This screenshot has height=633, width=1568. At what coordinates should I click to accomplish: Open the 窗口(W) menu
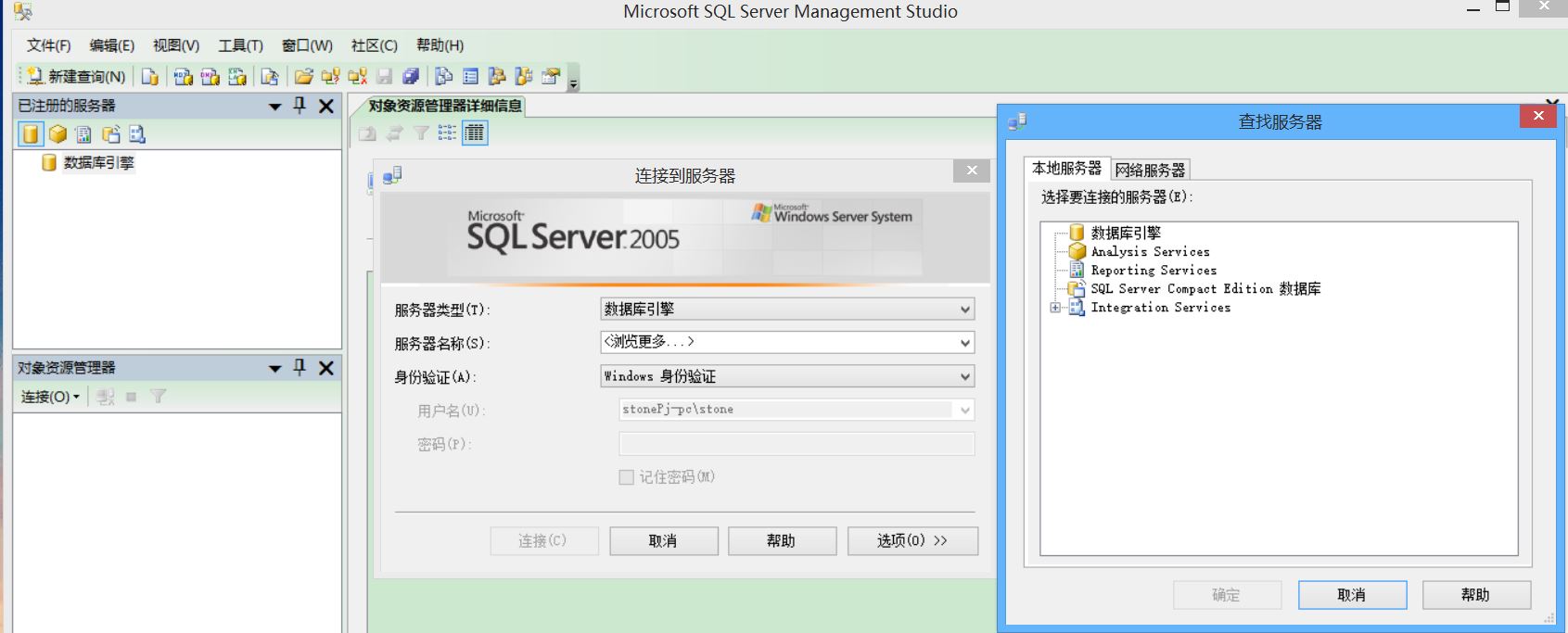tap(307, 45)
